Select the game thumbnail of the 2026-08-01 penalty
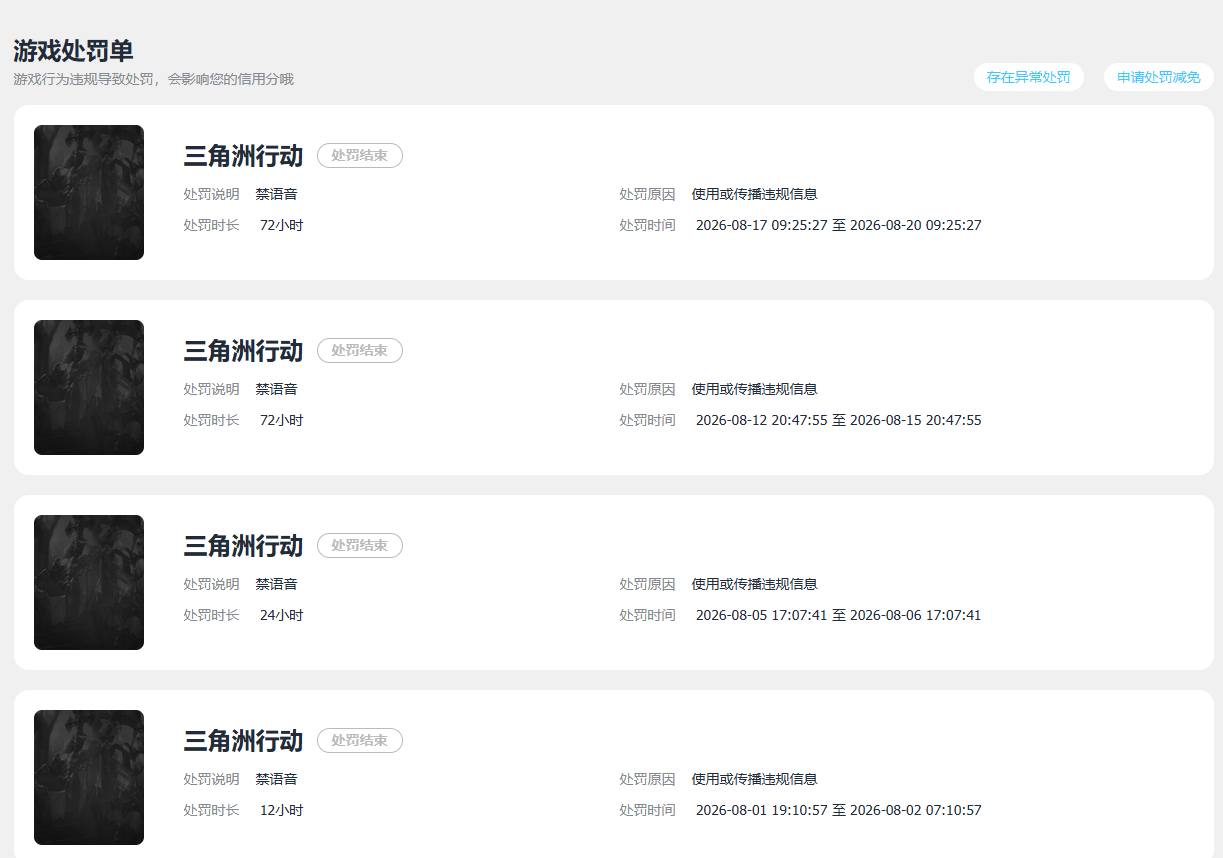This screenshot has height=858, width=1223. click(x=89, y=777)
